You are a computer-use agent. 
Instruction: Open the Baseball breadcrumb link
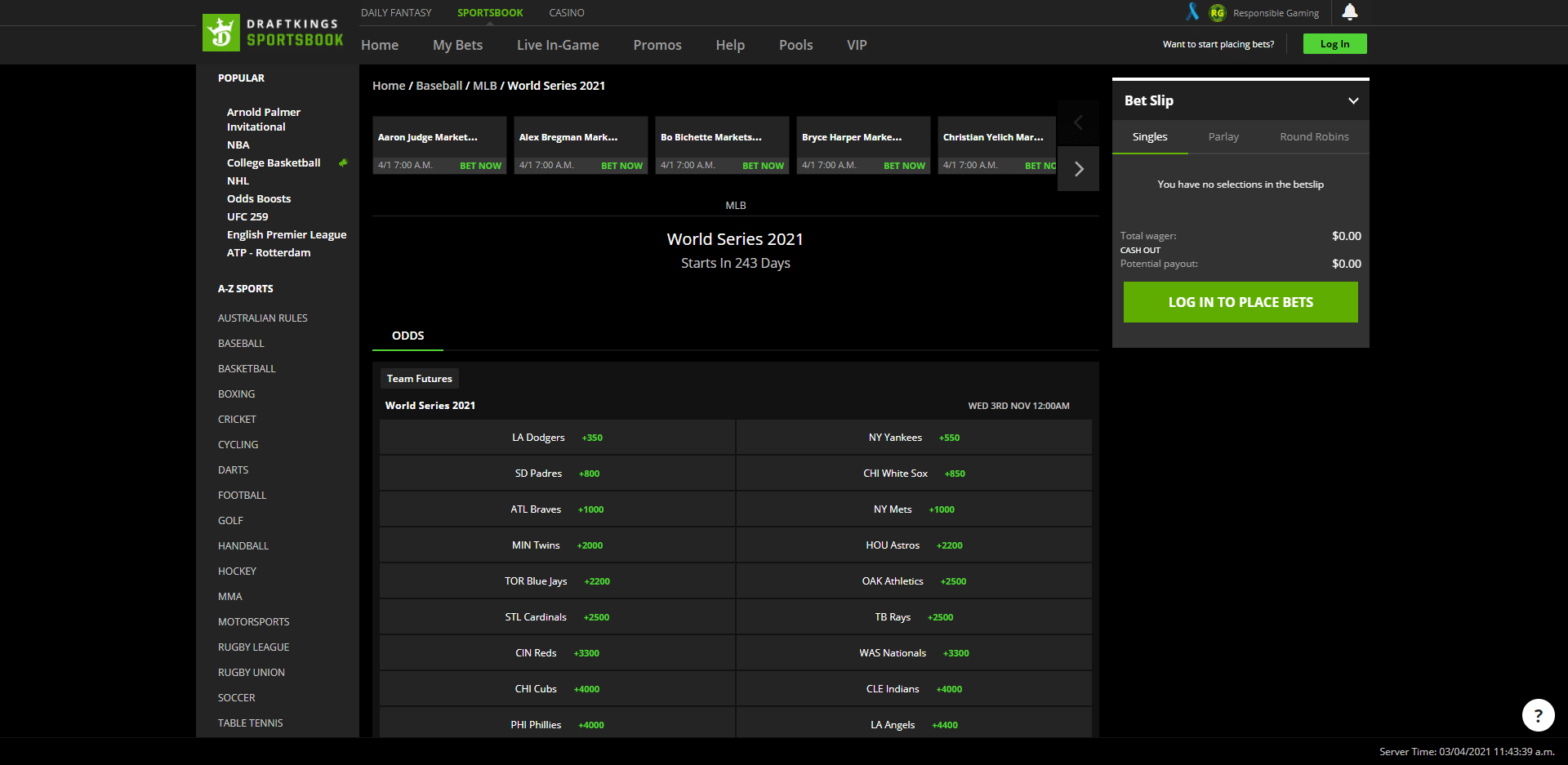tap(439, 85)
